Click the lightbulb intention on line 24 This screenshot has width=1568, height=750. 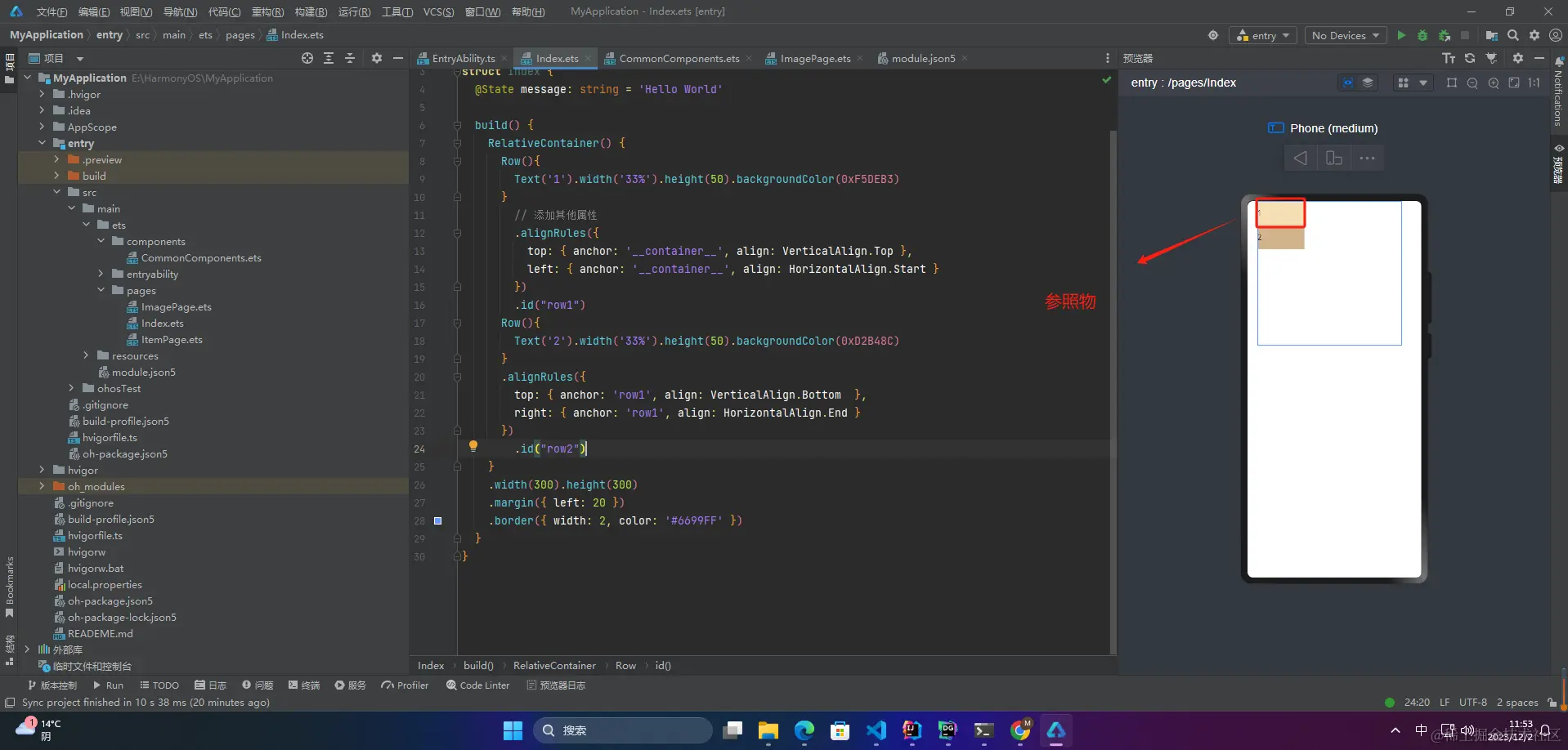[473, 446]
